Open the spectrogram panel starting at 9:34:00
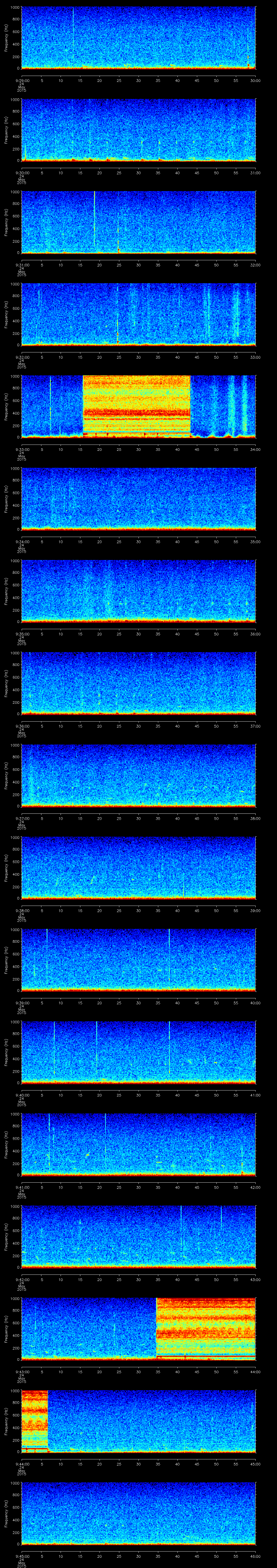Image resolution: width=277 pixels, height=1568 pixels. click(x=138, y=499)
